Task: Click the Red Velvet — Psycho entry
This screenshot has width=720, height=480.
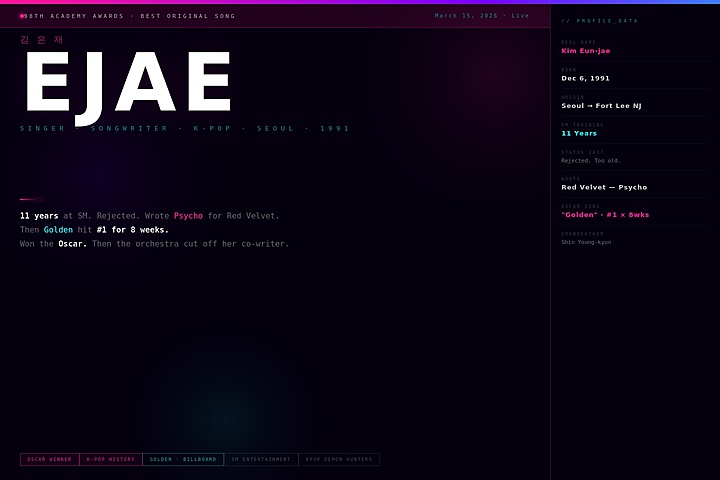Action: (604, 187)
